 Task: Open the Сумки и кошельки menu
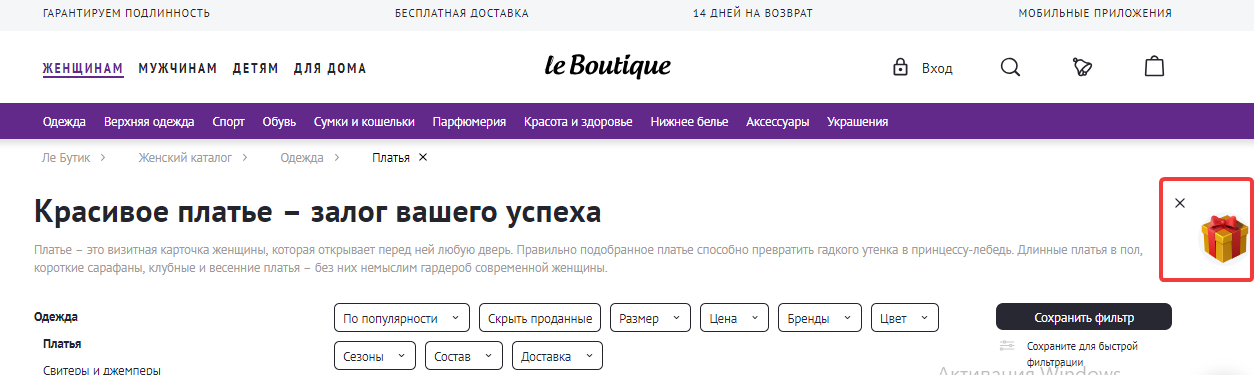364,122
